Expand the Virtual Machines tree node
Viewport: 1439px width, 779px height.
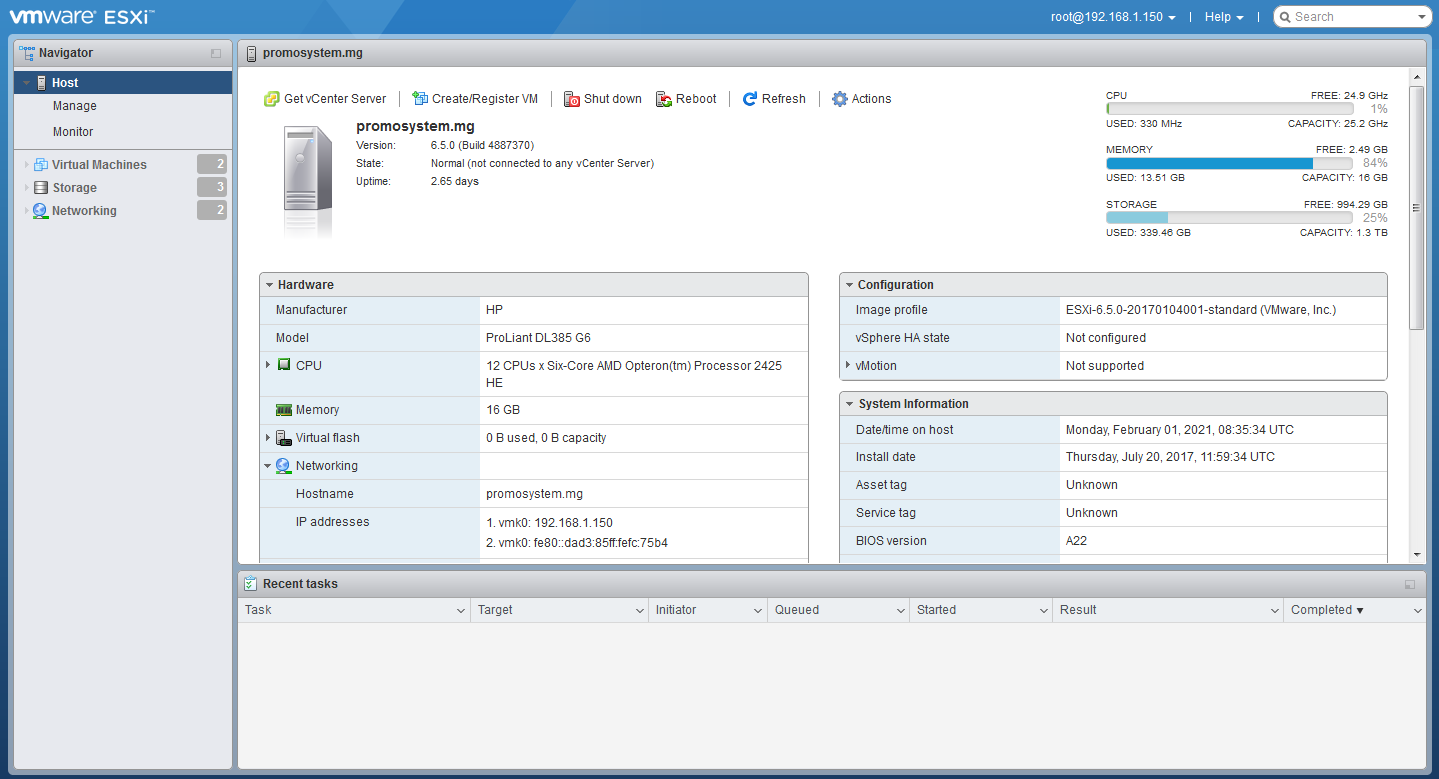click(26, 164)
